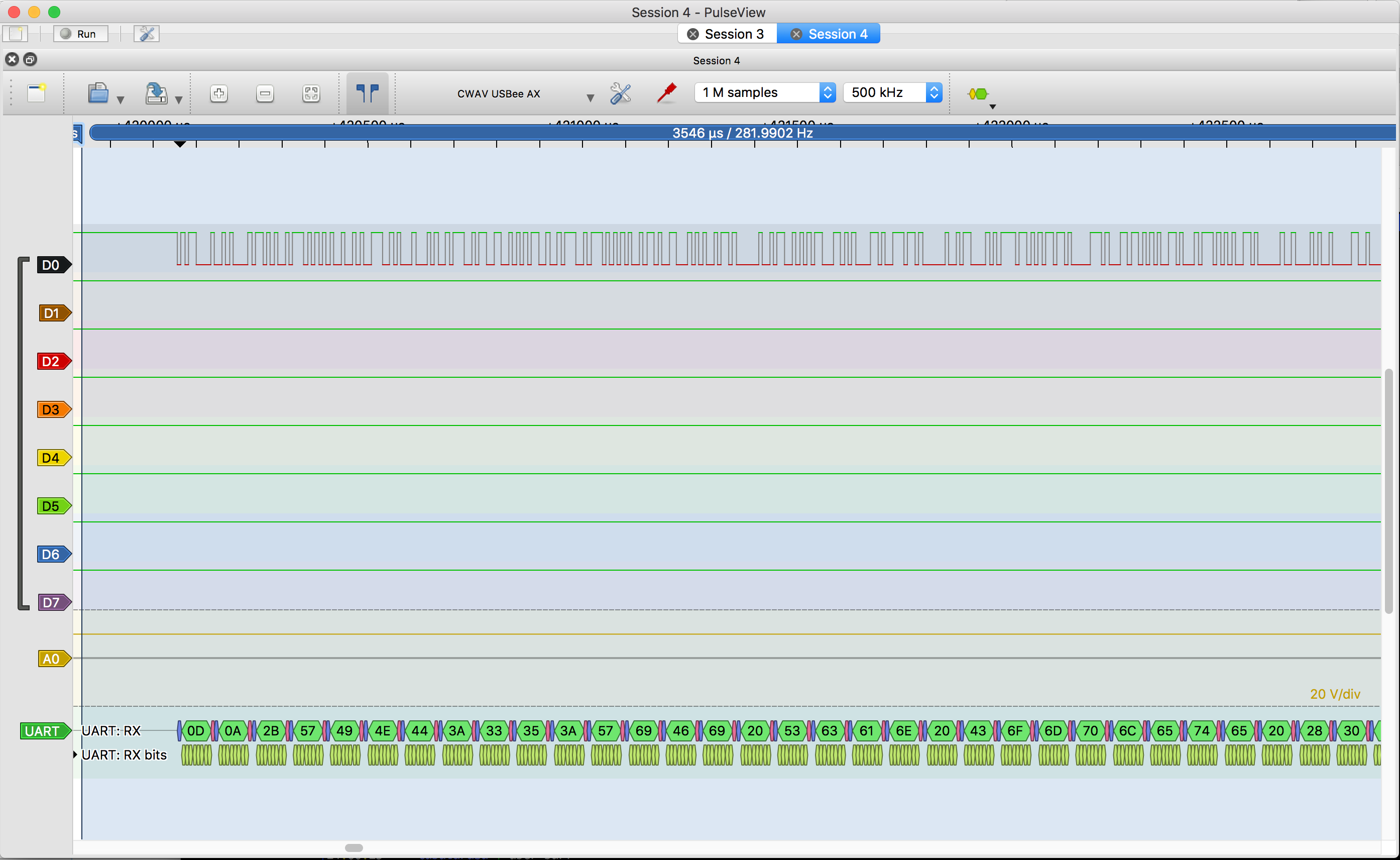Click the decoded byte 74 annotation
This screenshot has height=860, width=1400.
pyautogui.click(x=1202, y=731)
